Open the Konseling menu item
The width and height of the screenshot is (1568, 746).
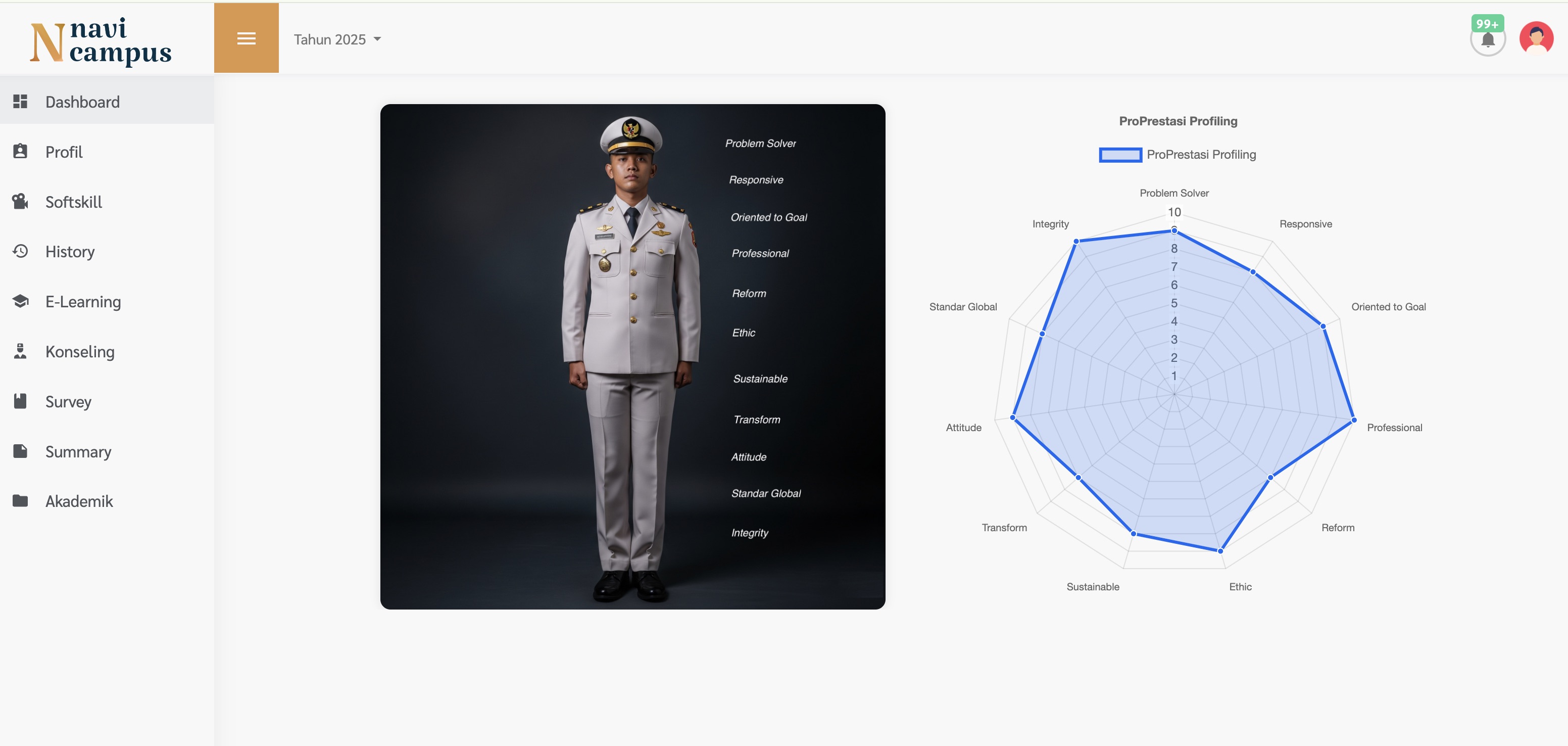tap(107, 351)
